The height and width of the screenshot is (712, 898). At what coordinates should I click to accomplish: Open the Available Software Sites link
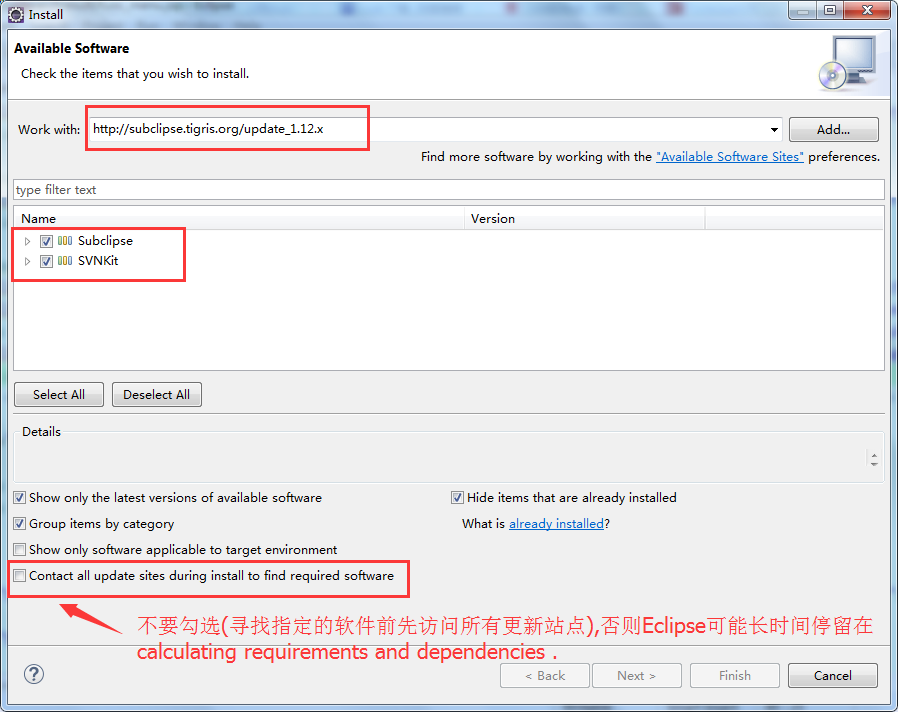[730, 157]
